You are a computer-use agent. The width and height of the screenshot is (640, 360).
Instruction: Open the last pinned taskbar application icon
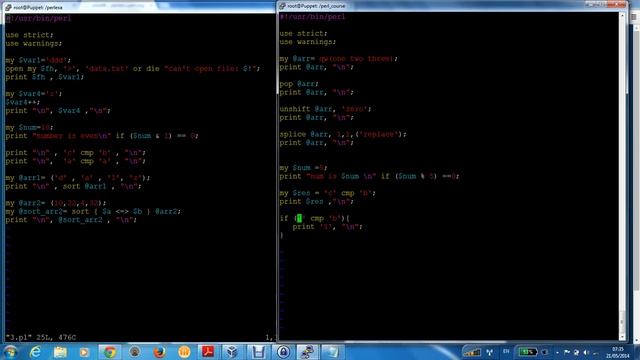[x=332, y=352]
